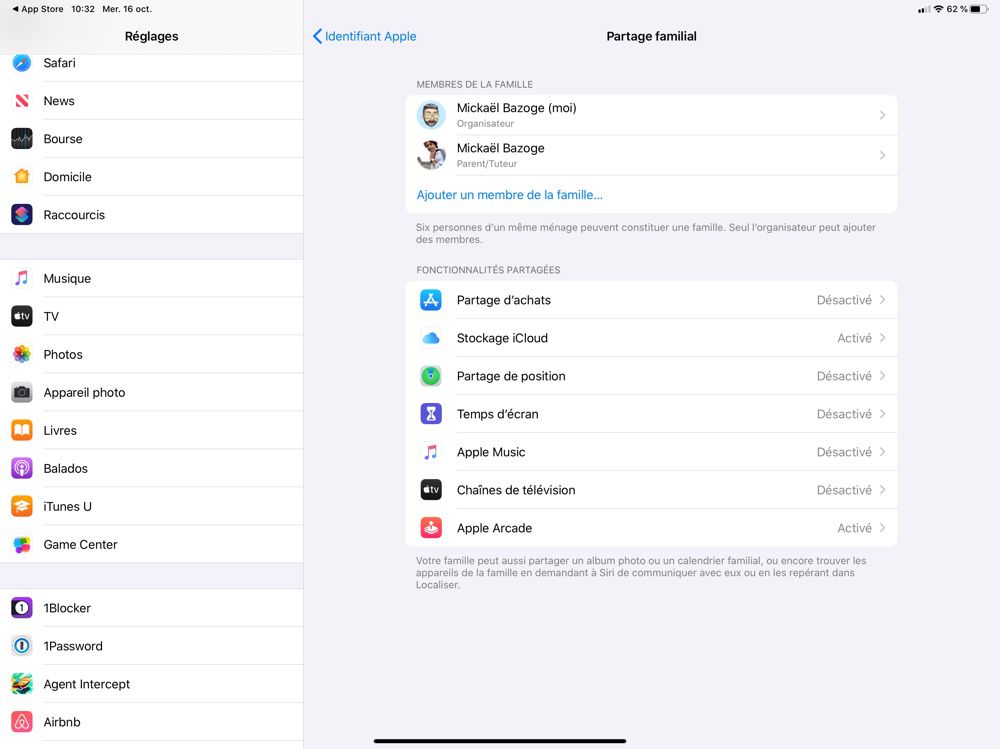Select Airbnb in the settings list
Screen dimensions: 1000x749
[152, 722]
